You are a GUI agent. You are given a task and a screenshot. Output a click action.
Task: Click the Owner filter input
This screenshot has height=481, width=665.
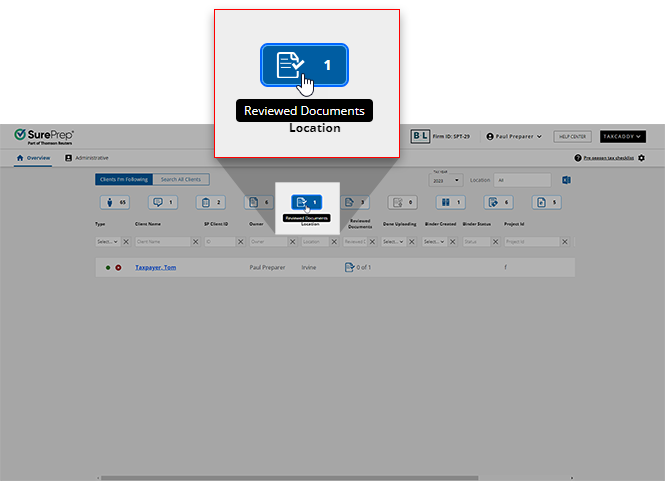[x=268, y=242]
